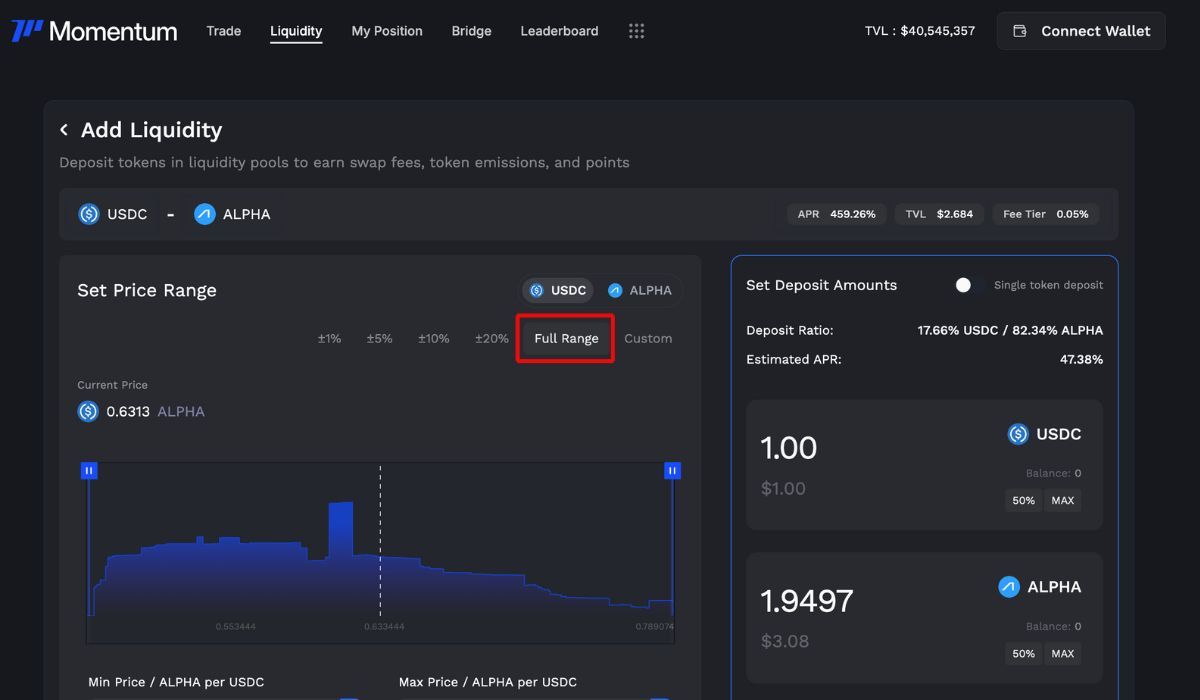Click the TVL : $40,545,357 text

pyautogui.click(x=920, y=31)
